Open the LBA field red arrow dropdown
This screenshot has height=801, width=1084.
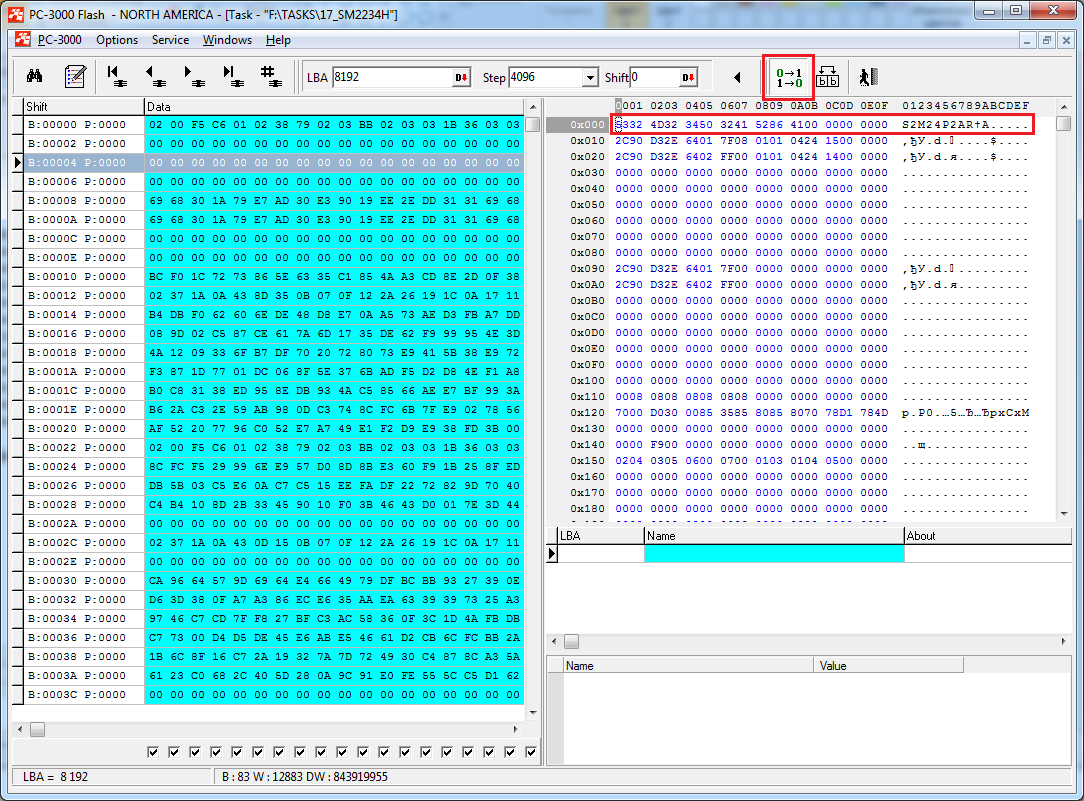pyautogui.click(x=461, y=78)
